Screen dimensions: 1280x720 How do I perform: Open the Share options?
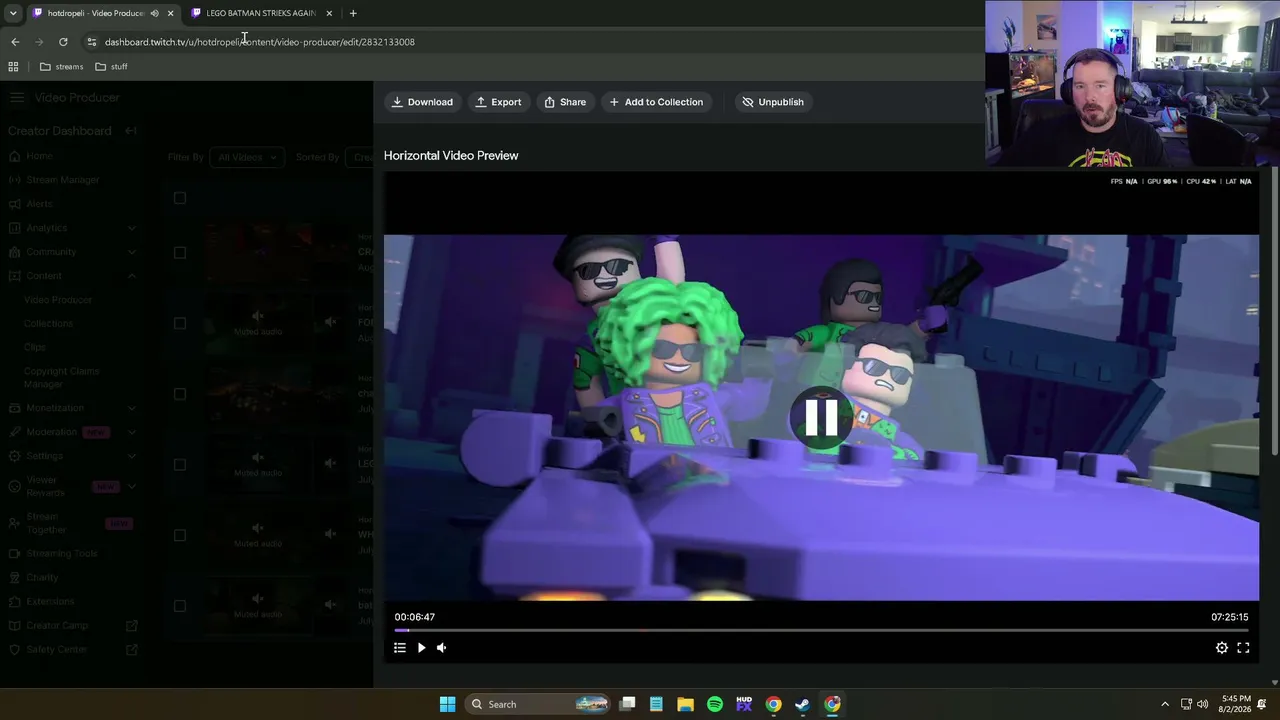point(565,102)
